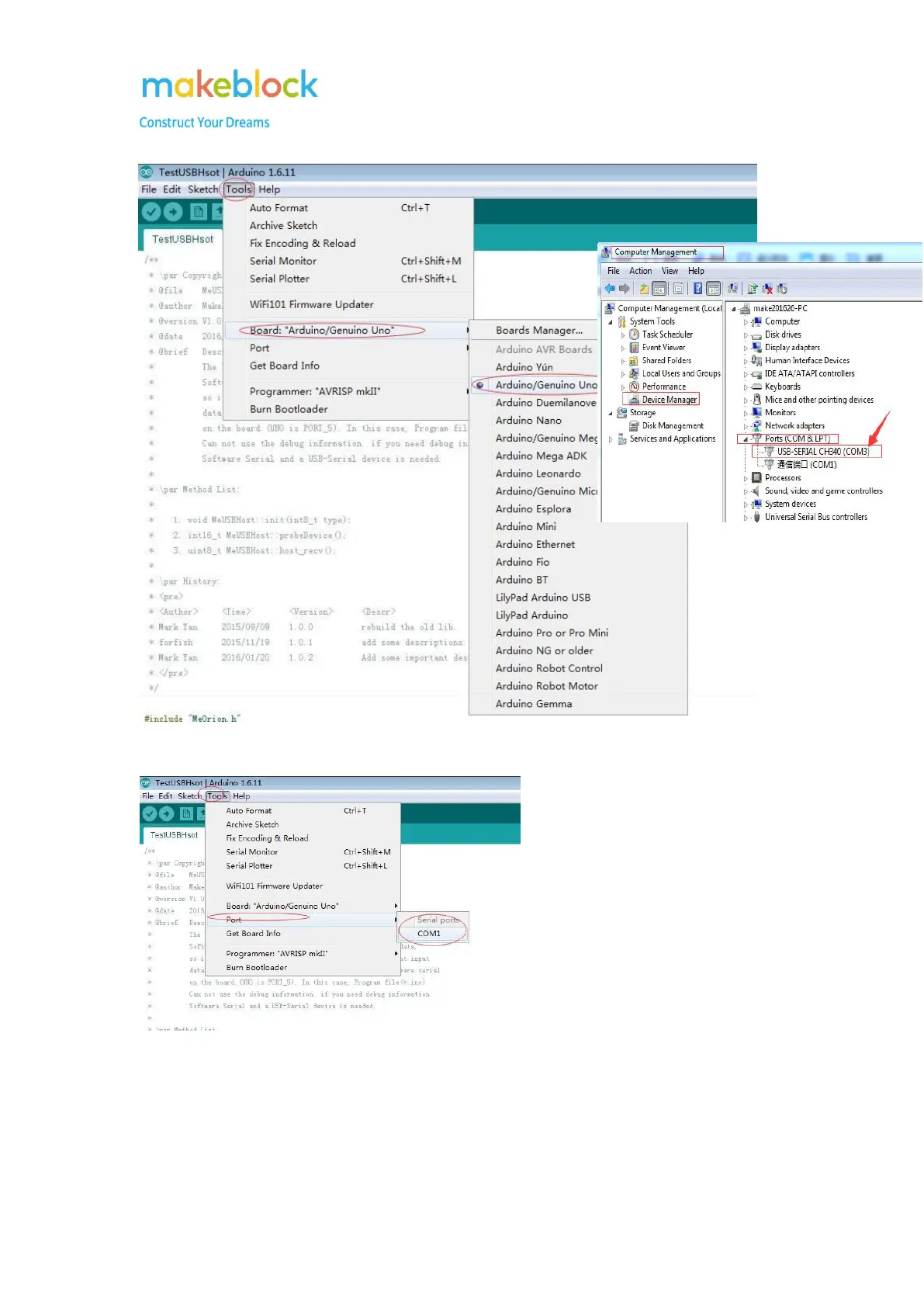The image size is (924, 1307).
Task: Click the Task Scheduler clock icon in the console tree
Action: [634, 335]
